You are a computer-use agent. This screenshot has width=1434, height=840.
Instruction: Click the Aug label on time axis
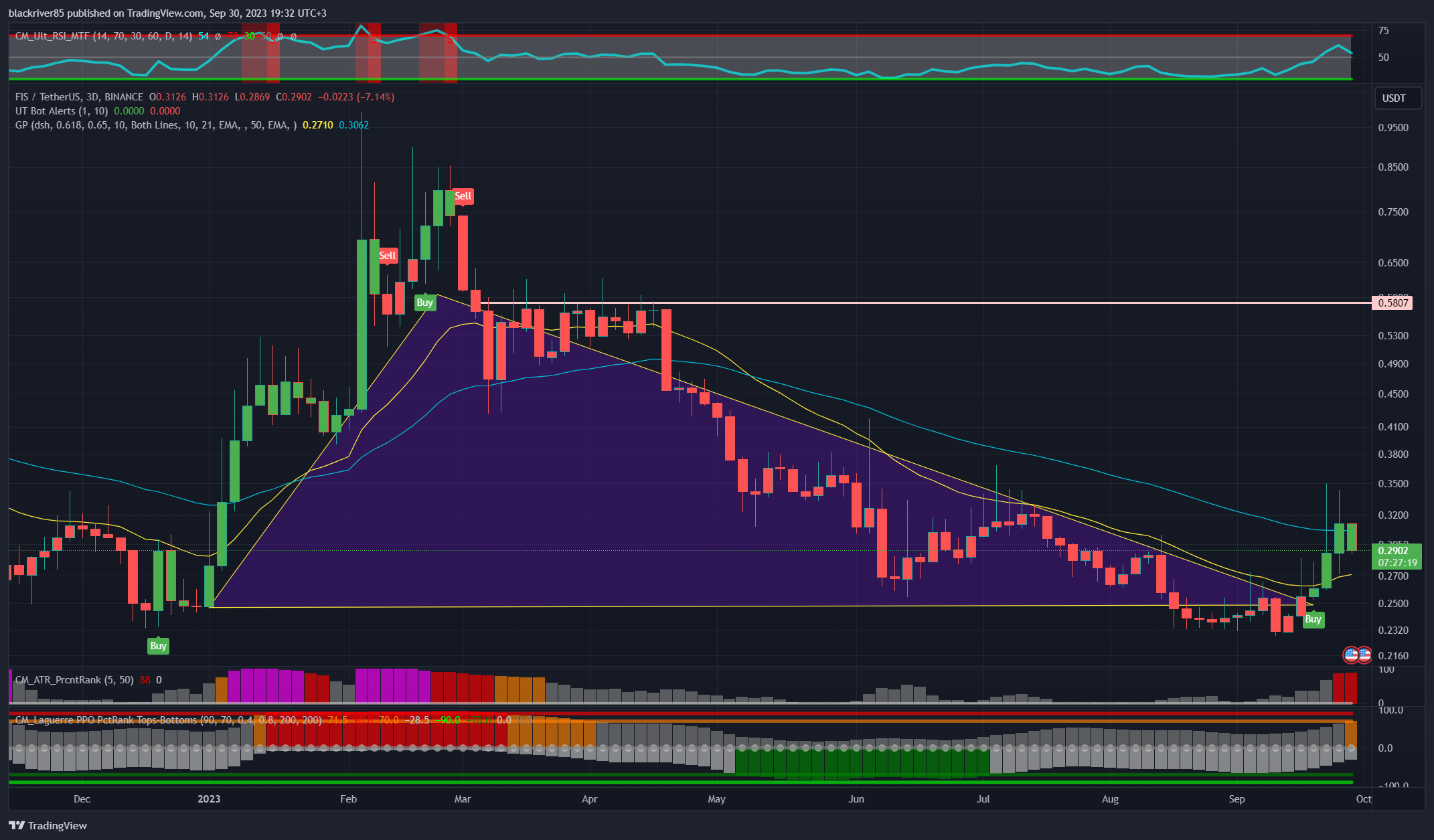tap(1110, 799)
